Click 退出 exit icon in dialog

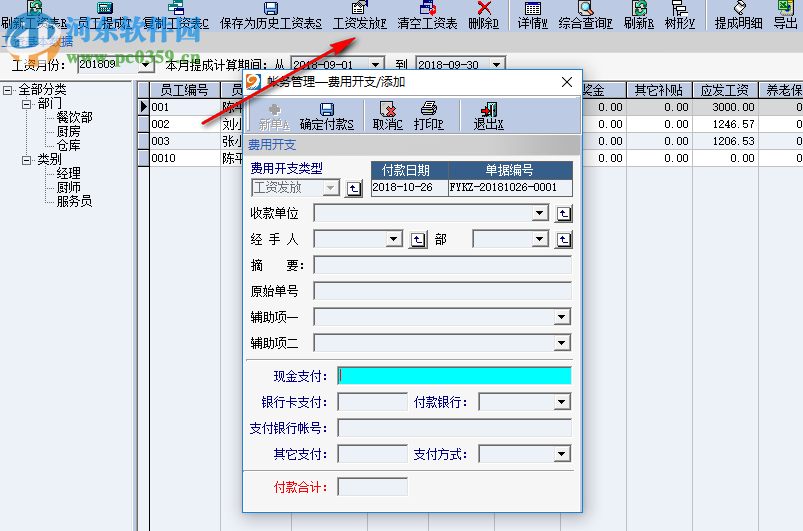489,109
